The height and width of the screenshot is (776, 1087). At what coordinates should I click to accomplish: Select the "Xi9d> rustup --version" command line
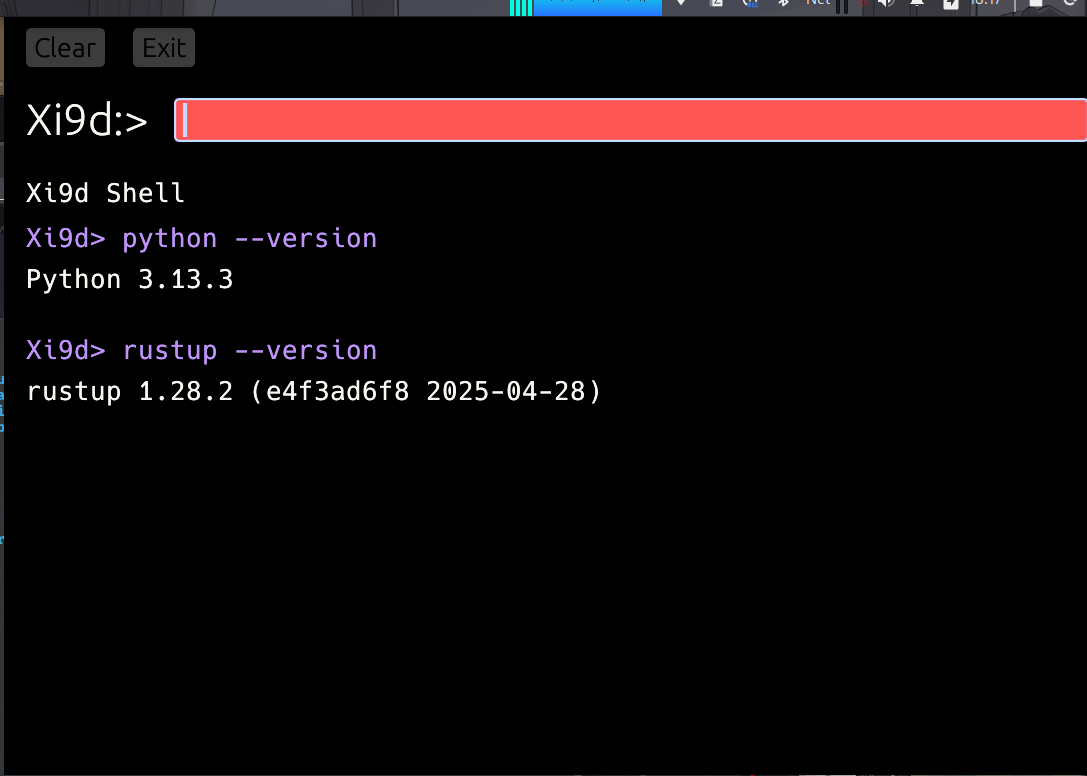pyautogui.click(x=202, y=350)
